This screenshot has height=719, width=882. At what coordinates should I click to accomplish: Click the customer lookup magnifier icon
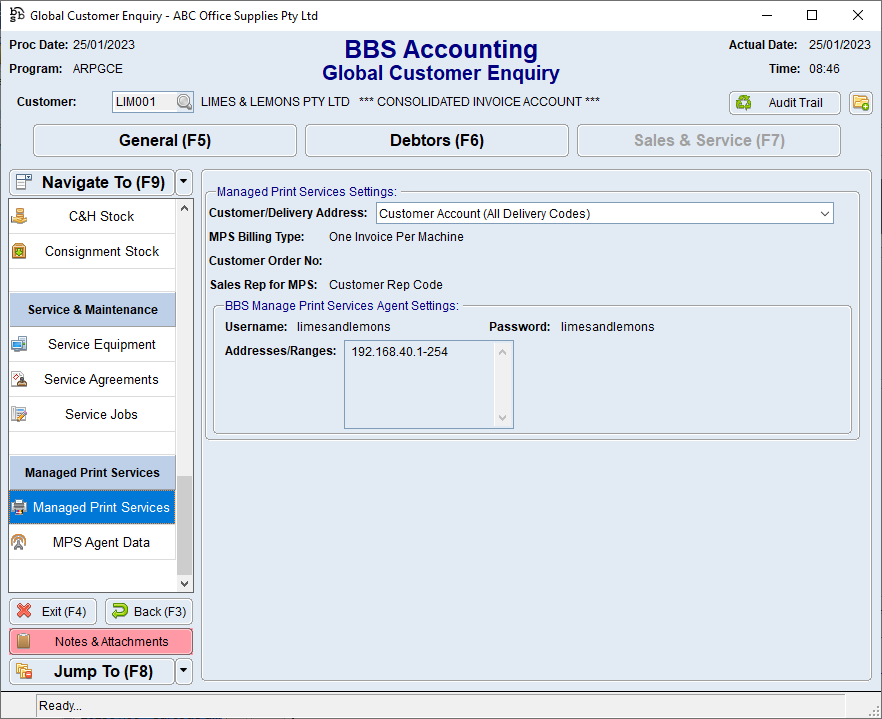click(184, 102)
